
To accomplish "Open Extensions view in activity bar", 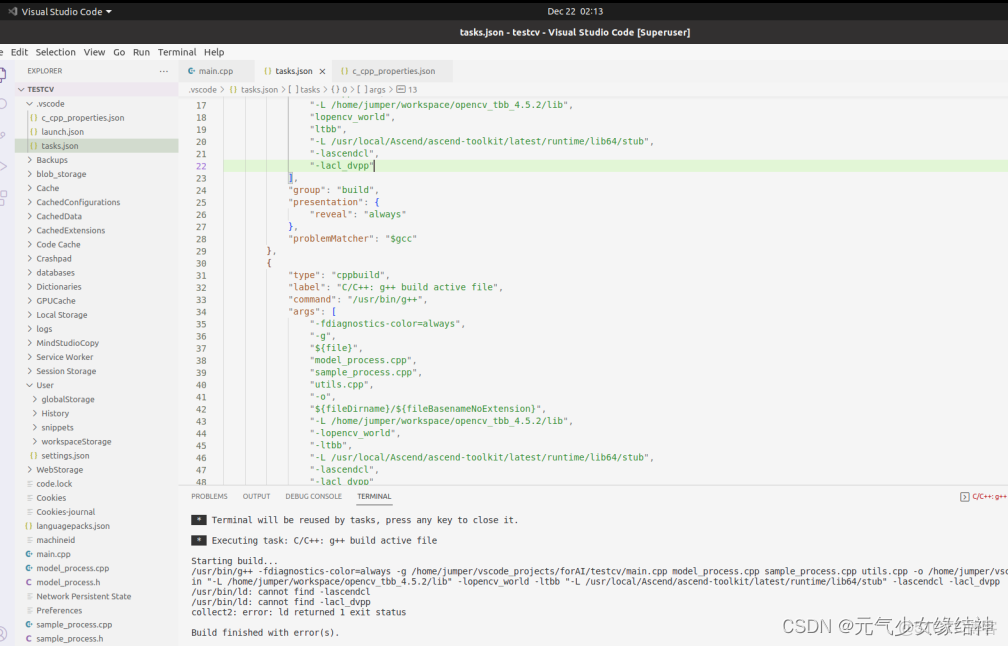I will [x=3, y=197].
